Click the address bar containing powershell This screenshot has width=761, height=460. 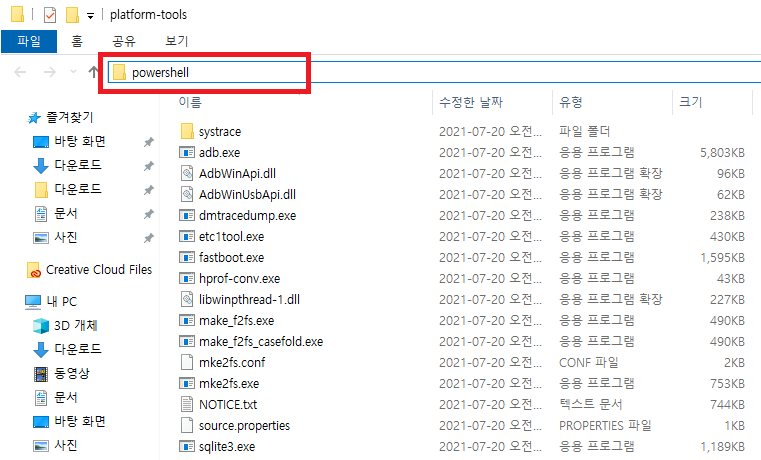(434, 72)
